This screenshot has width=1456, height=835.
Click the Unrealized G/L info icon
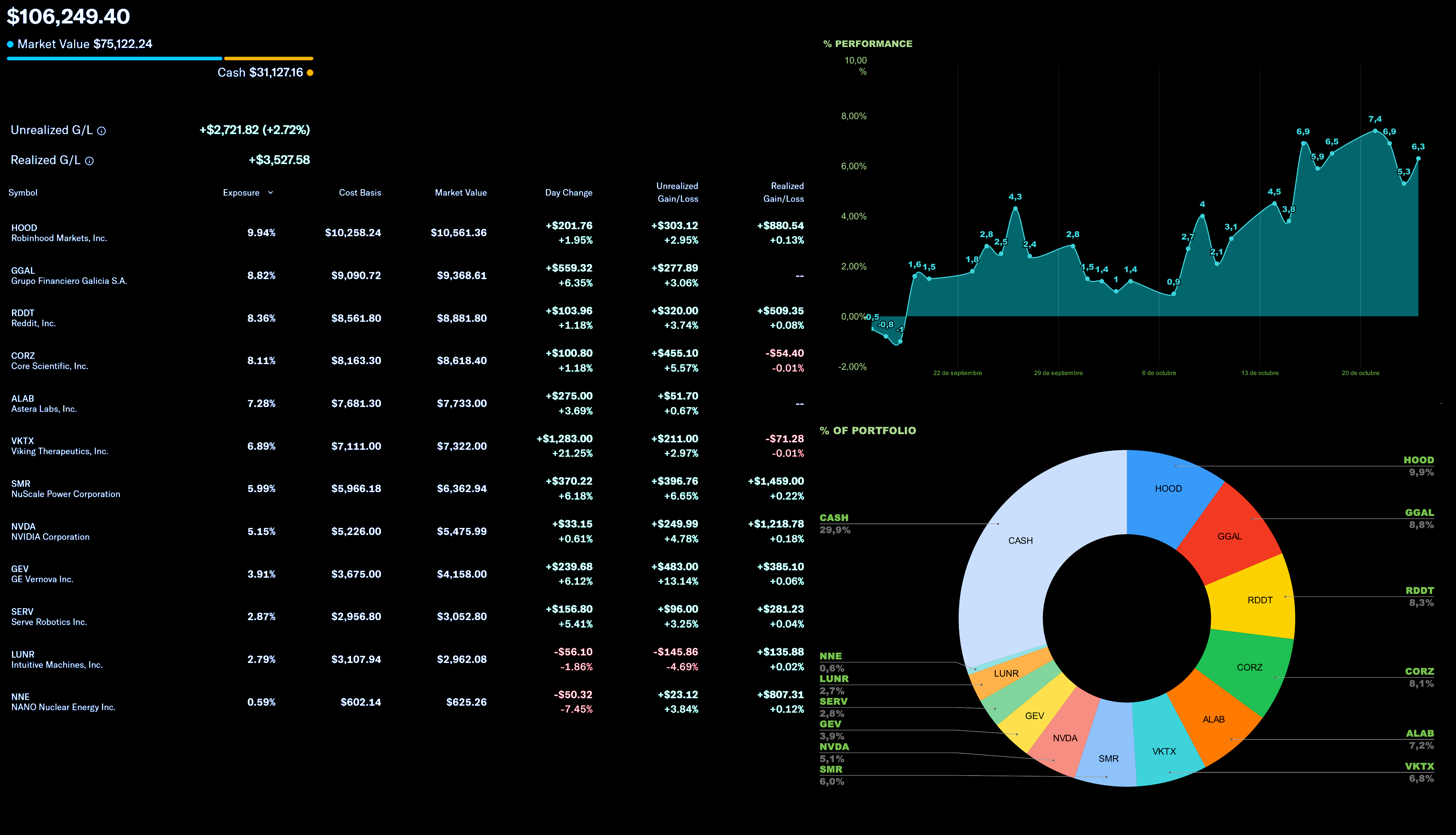tap(101, 131)
